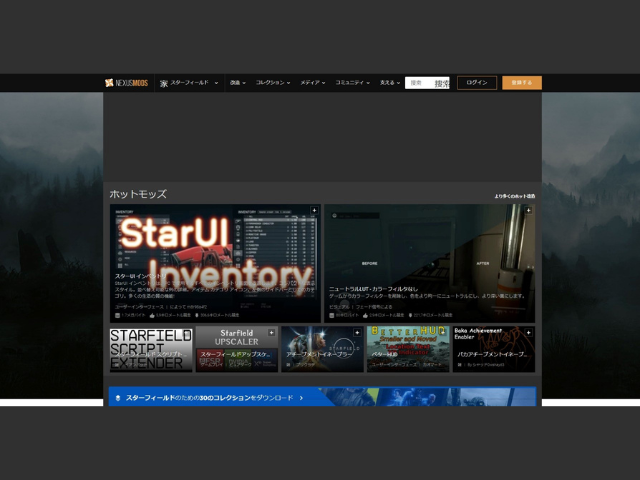Click the orange register button

point(522,83)
